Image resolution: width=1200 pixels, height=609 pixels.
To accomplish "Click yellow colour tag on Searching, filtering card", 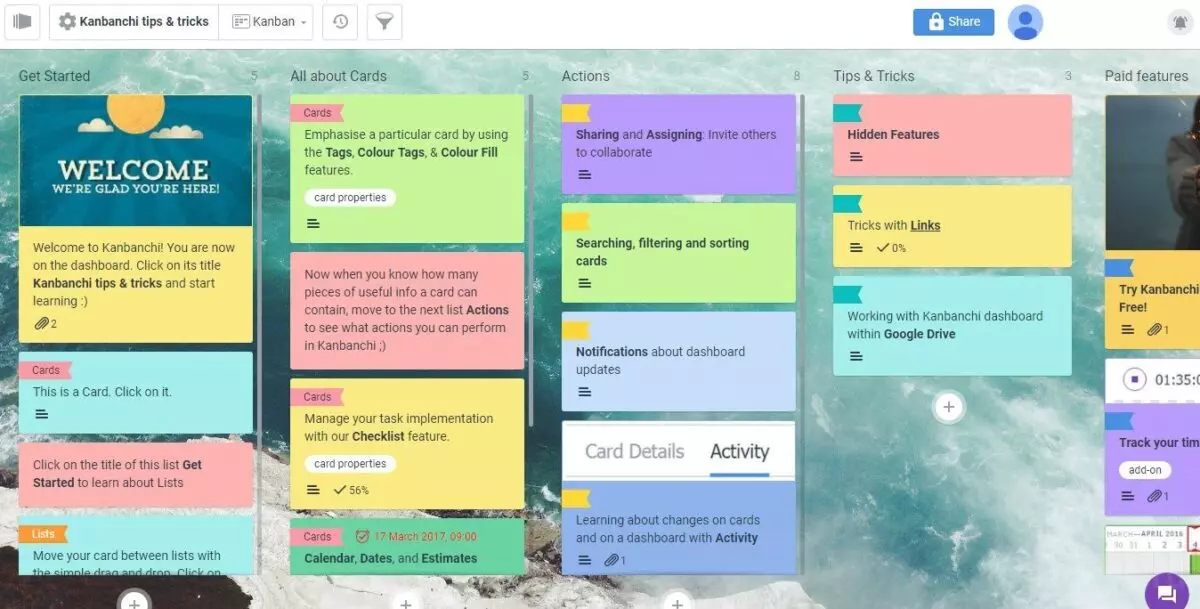I will (x=576, y=222).
